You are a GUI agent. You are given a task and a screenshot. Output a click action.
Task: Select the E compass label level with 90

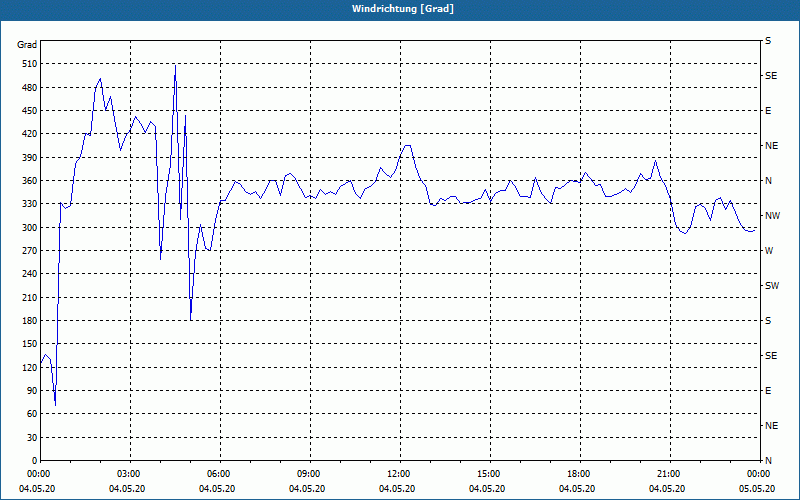768,391
